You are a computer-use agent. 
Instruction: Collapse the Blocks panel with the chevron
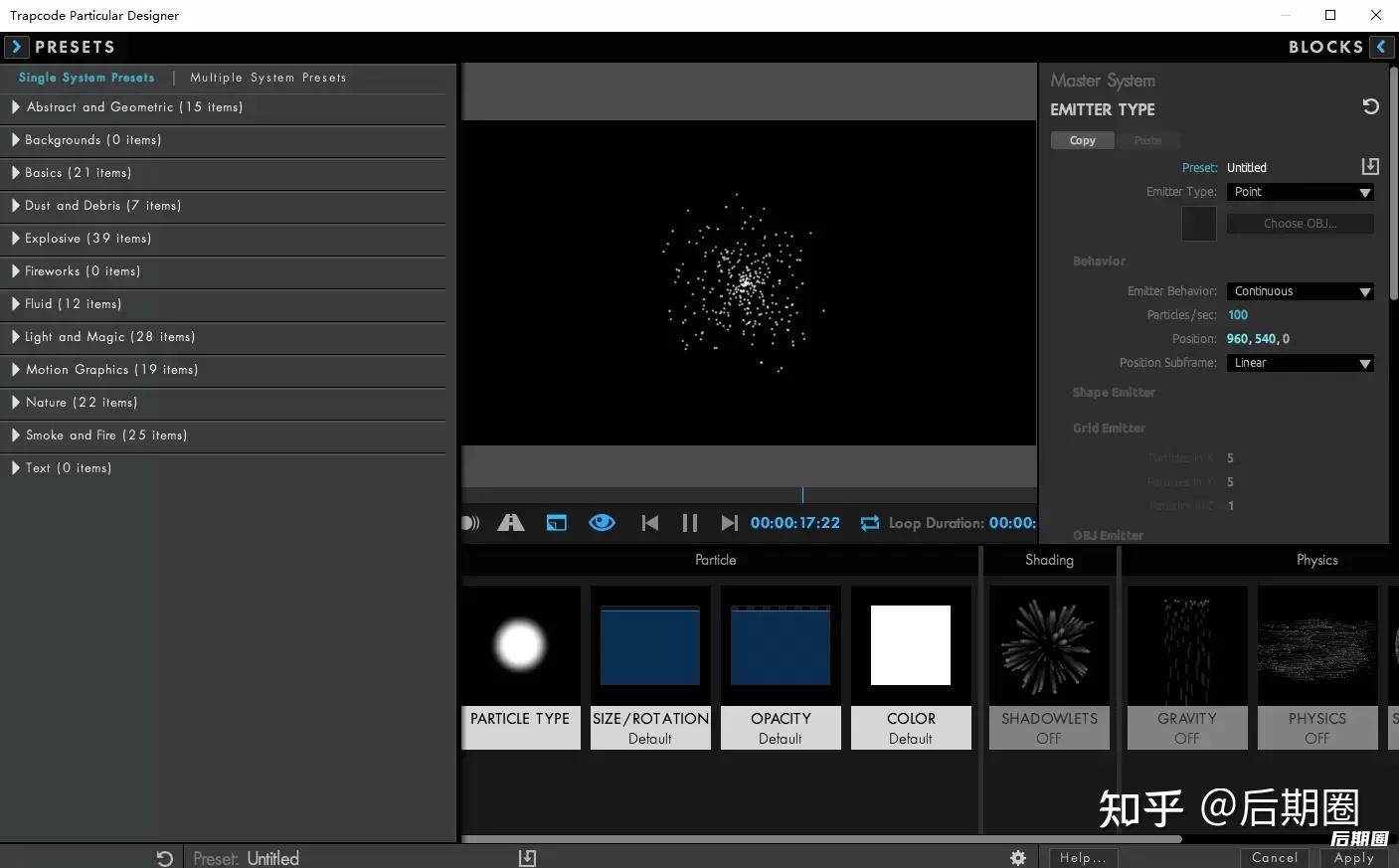coord(1380,47)
